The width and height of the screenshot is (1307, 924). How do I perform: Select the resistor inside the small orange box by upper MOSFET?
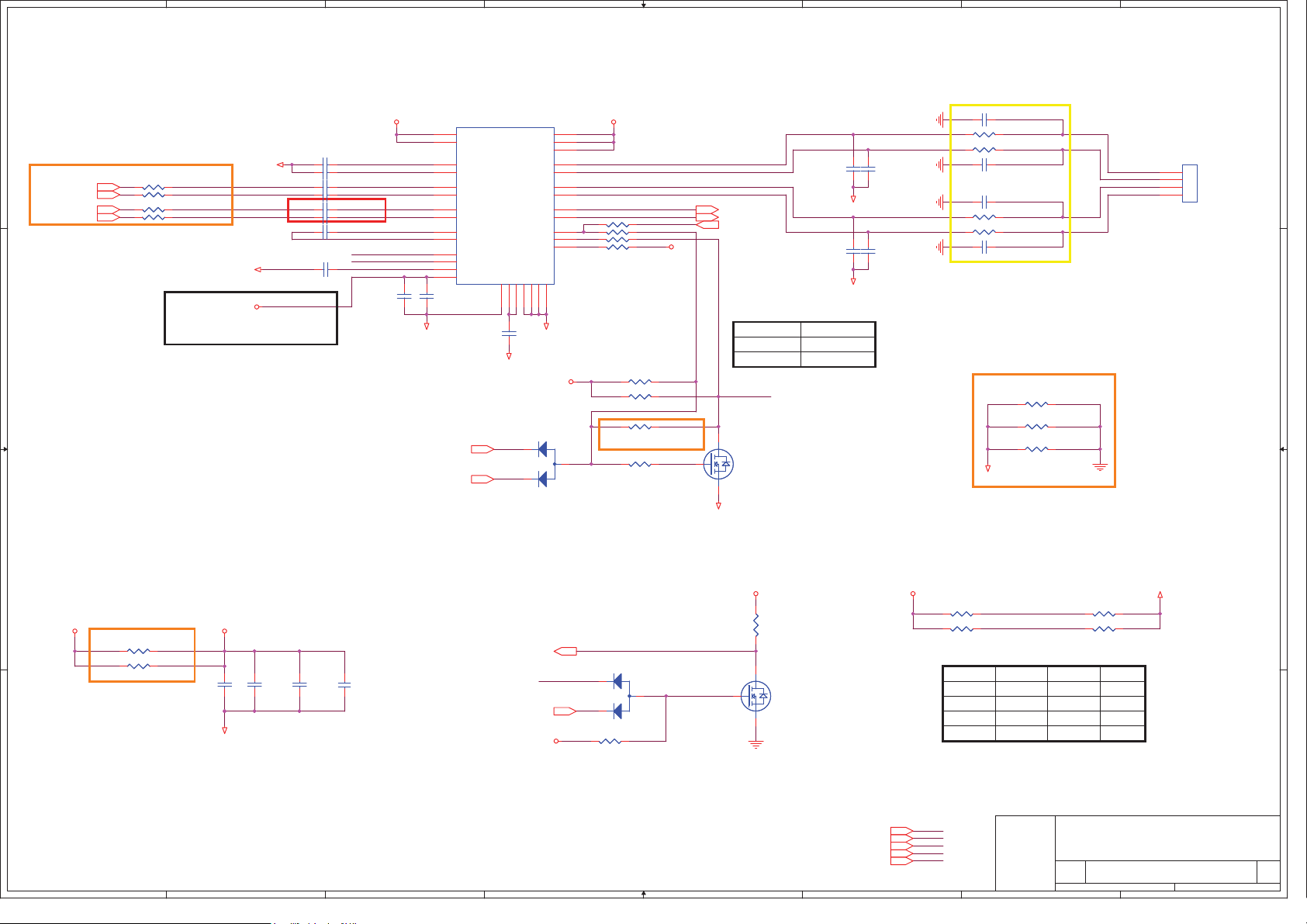(640, 427)
